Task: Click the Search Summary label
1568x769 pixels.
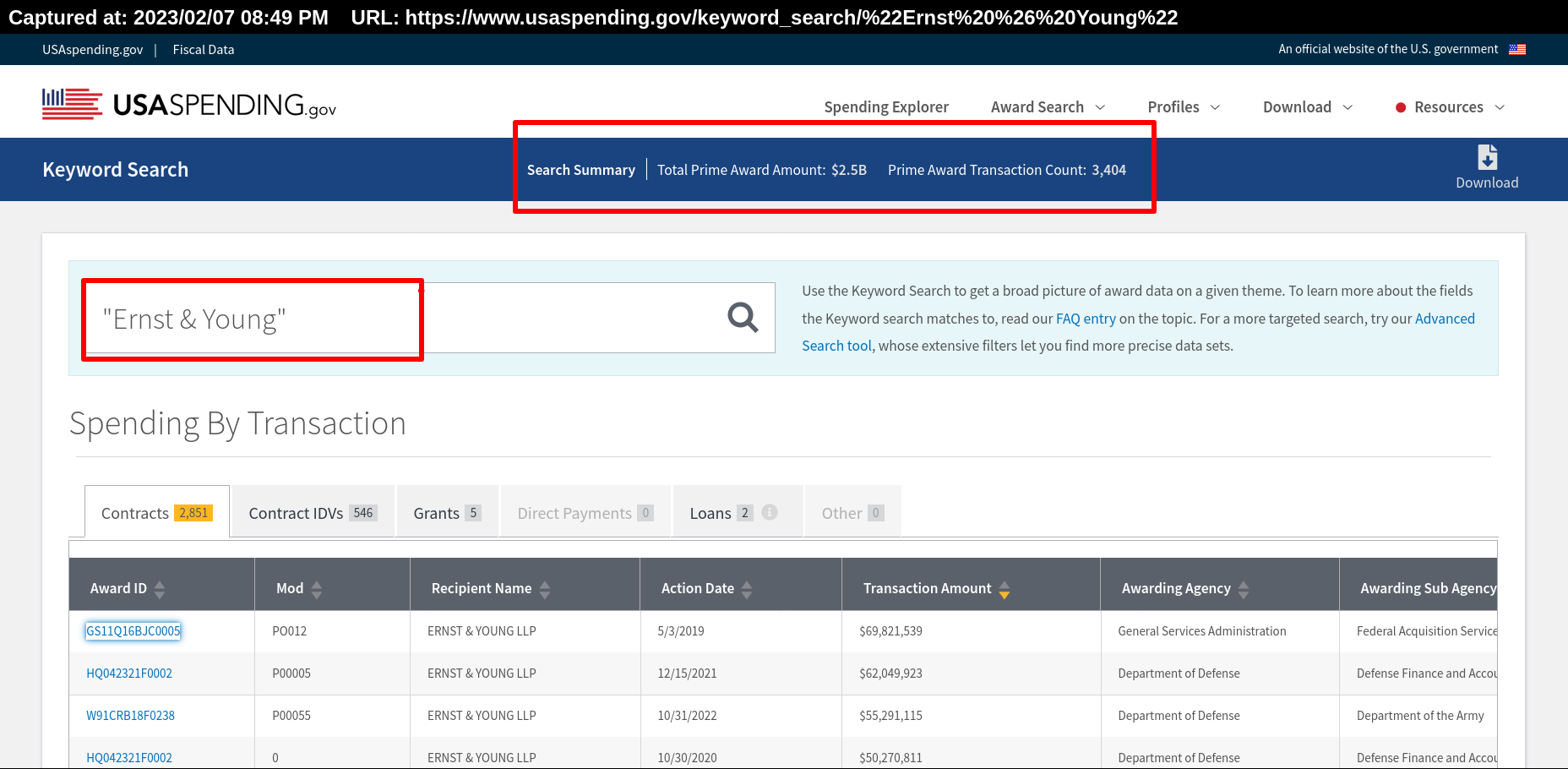Action: tap(581, 170)
